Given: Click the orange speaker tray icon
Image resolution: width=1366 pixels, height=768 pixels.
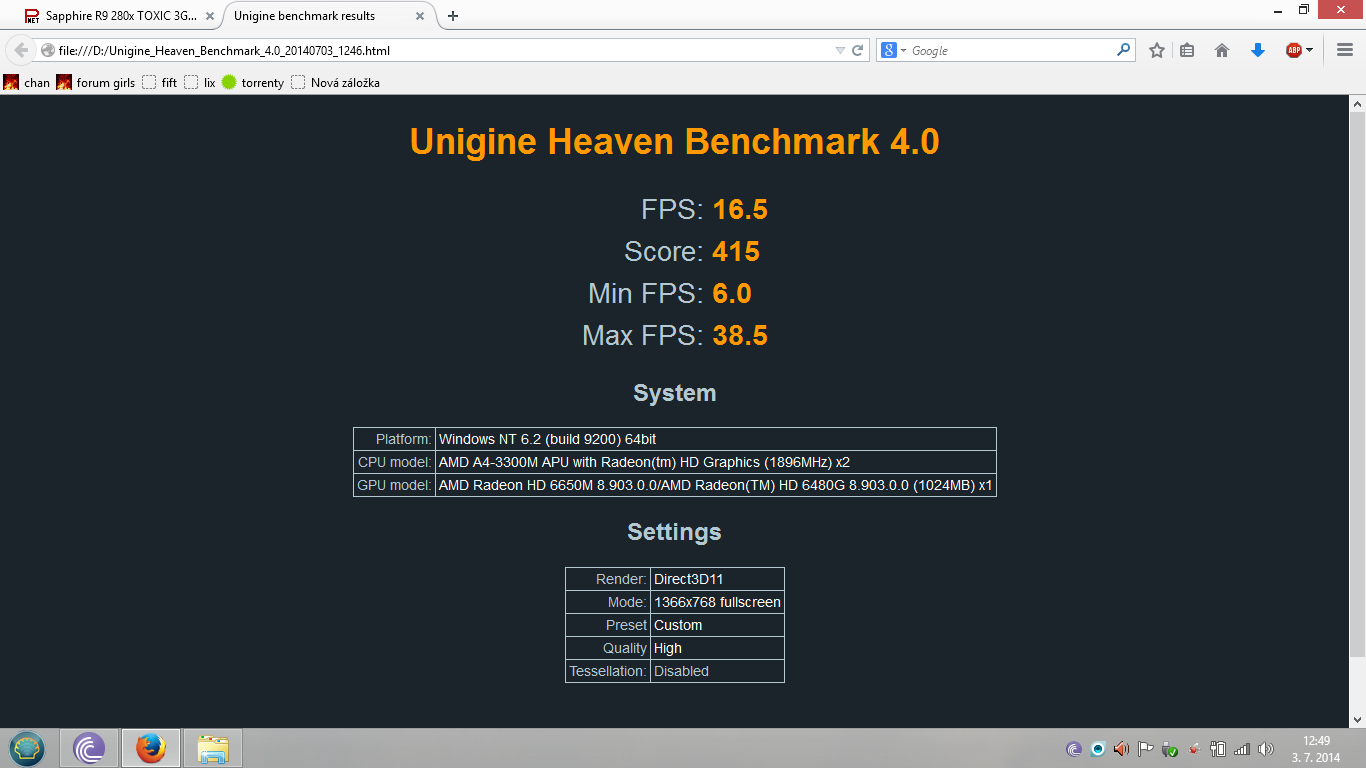Looking at the screenshot, I should pyautogui.click(x=1121, y=749).
